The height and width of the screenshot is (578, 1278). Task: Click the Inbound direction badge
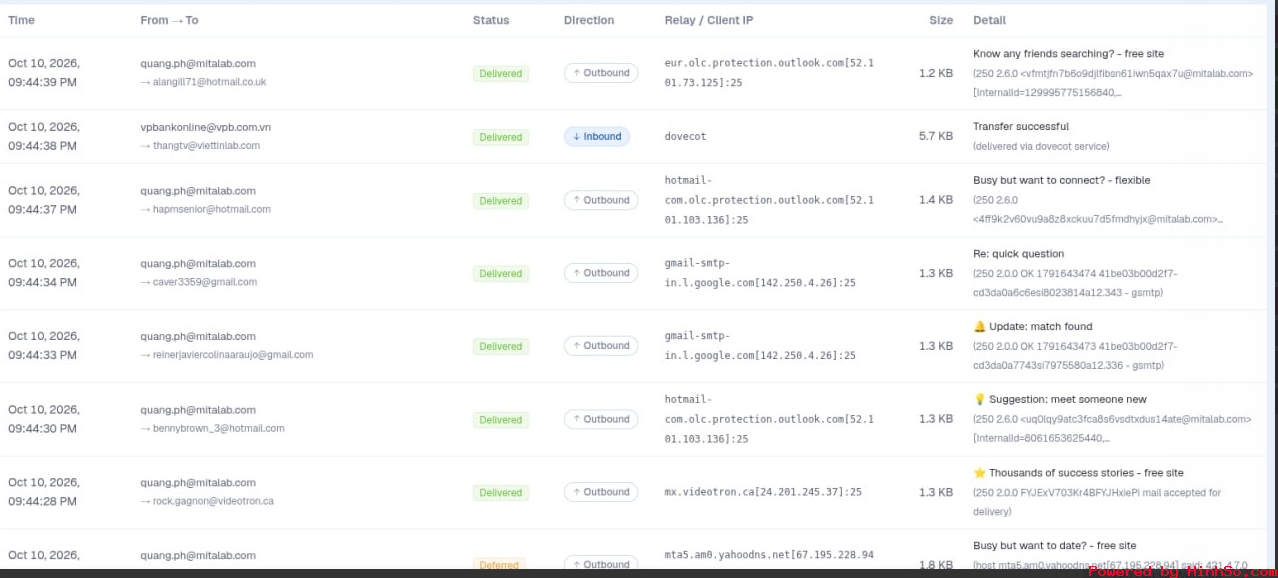(597, 137)
